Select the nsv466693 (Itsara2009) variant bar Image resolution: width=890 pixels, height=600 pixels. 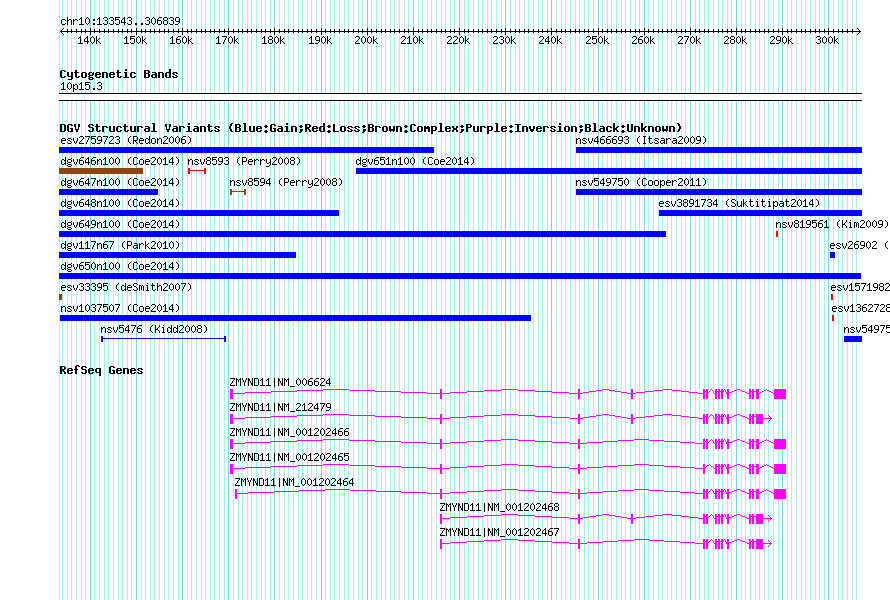pos(719,150)
